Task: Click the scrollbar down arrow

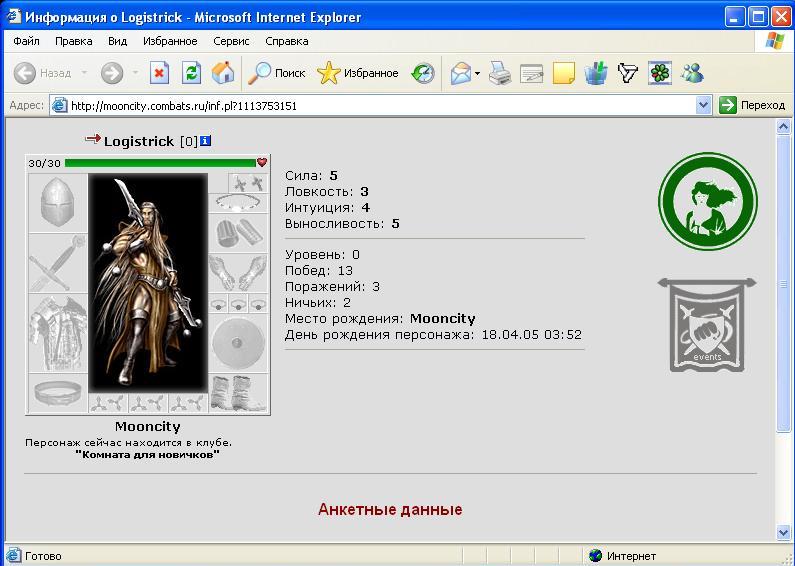Action: point(784,532)
